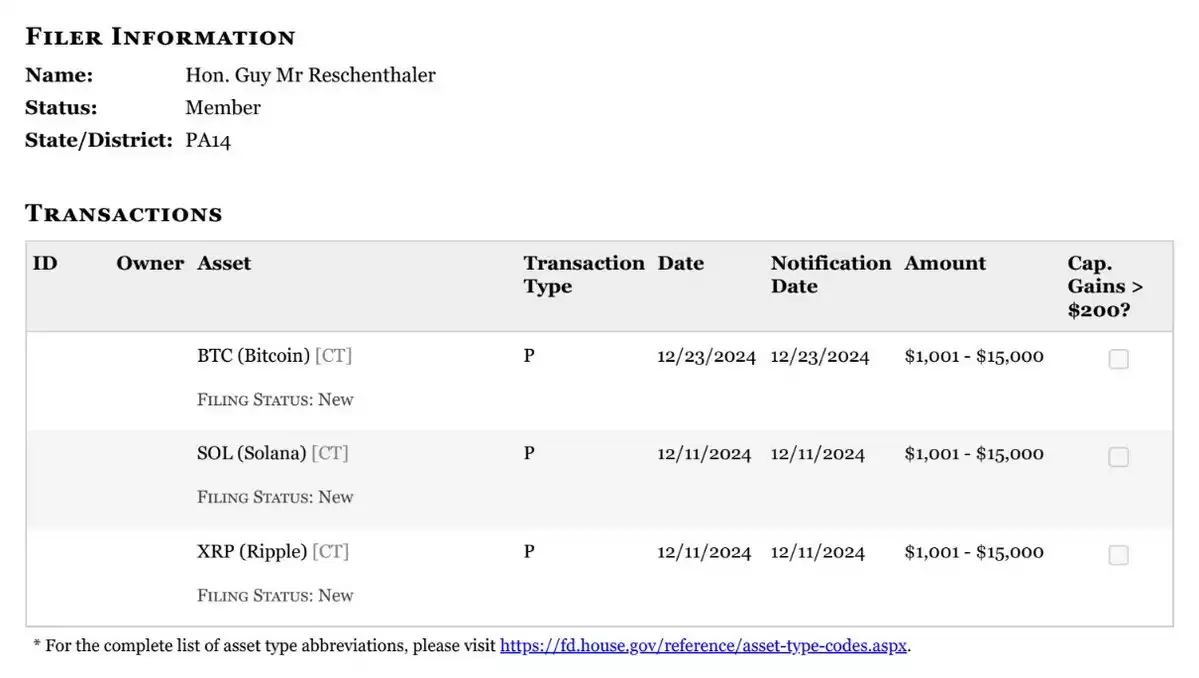Check the Cap. Gains box for BTC (Bitcoin)
Image resolution: width=1199 pixels, height=678 pixels.
click(1118, 358)
